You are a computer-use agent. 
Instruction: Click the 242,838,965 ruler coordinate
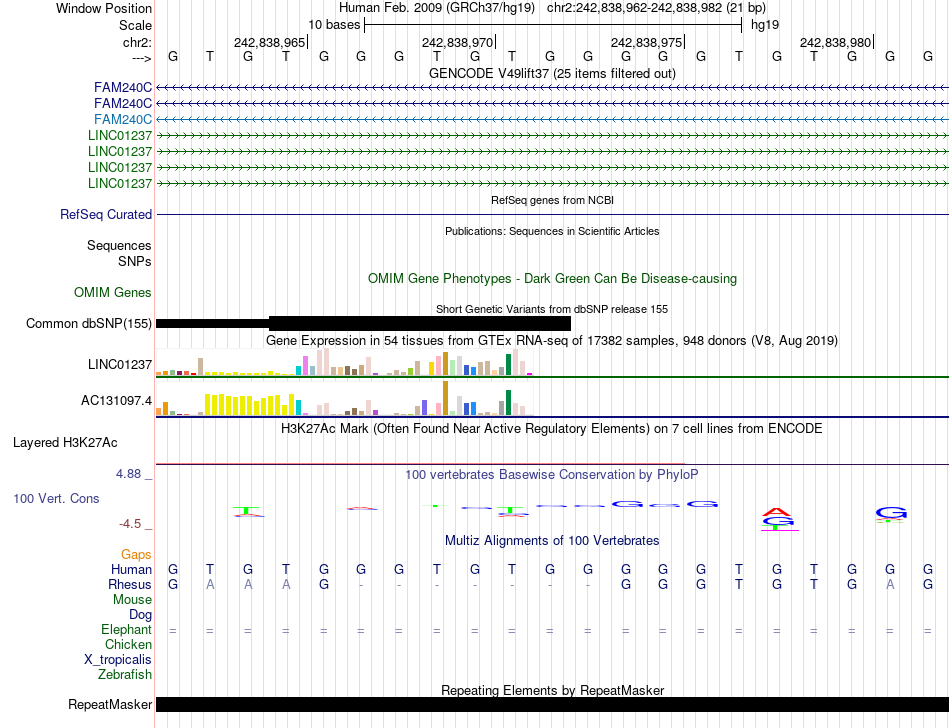click(270, 42)
